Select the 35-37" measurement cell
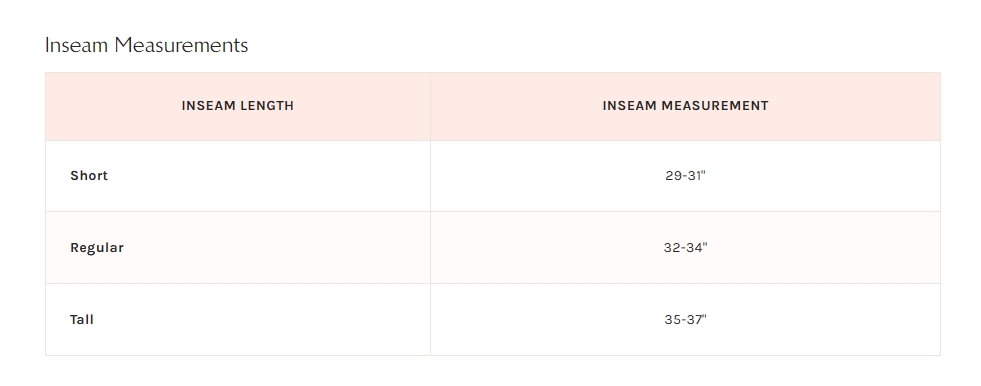 click(x=685, y=320)
